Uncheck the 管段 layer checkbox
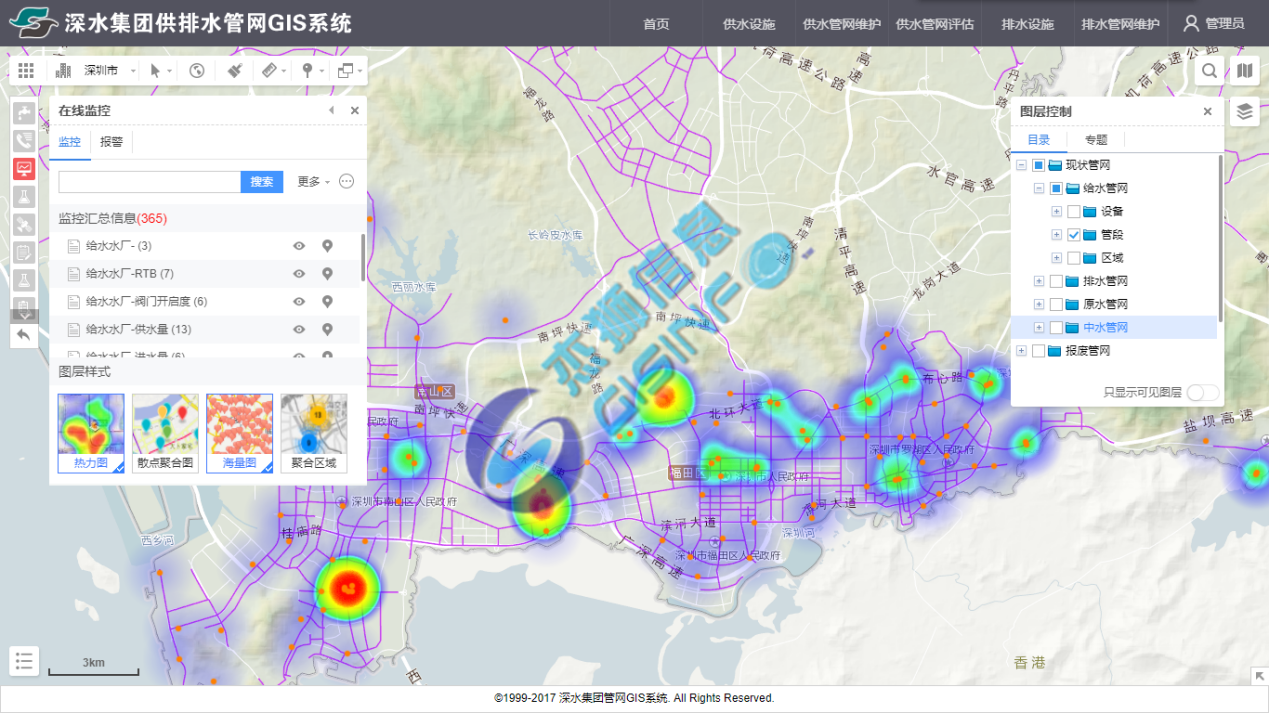 point(1074,235)
